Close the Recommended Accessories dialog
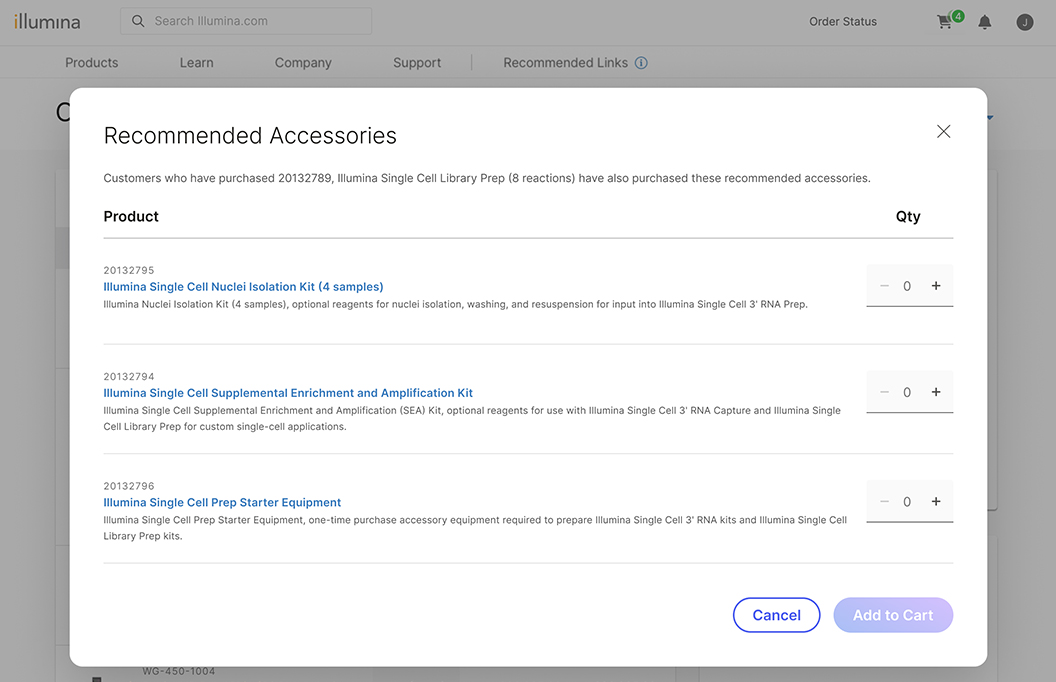Image resolution: width=1056 pixels, height=682 pixels. point(943,132)
